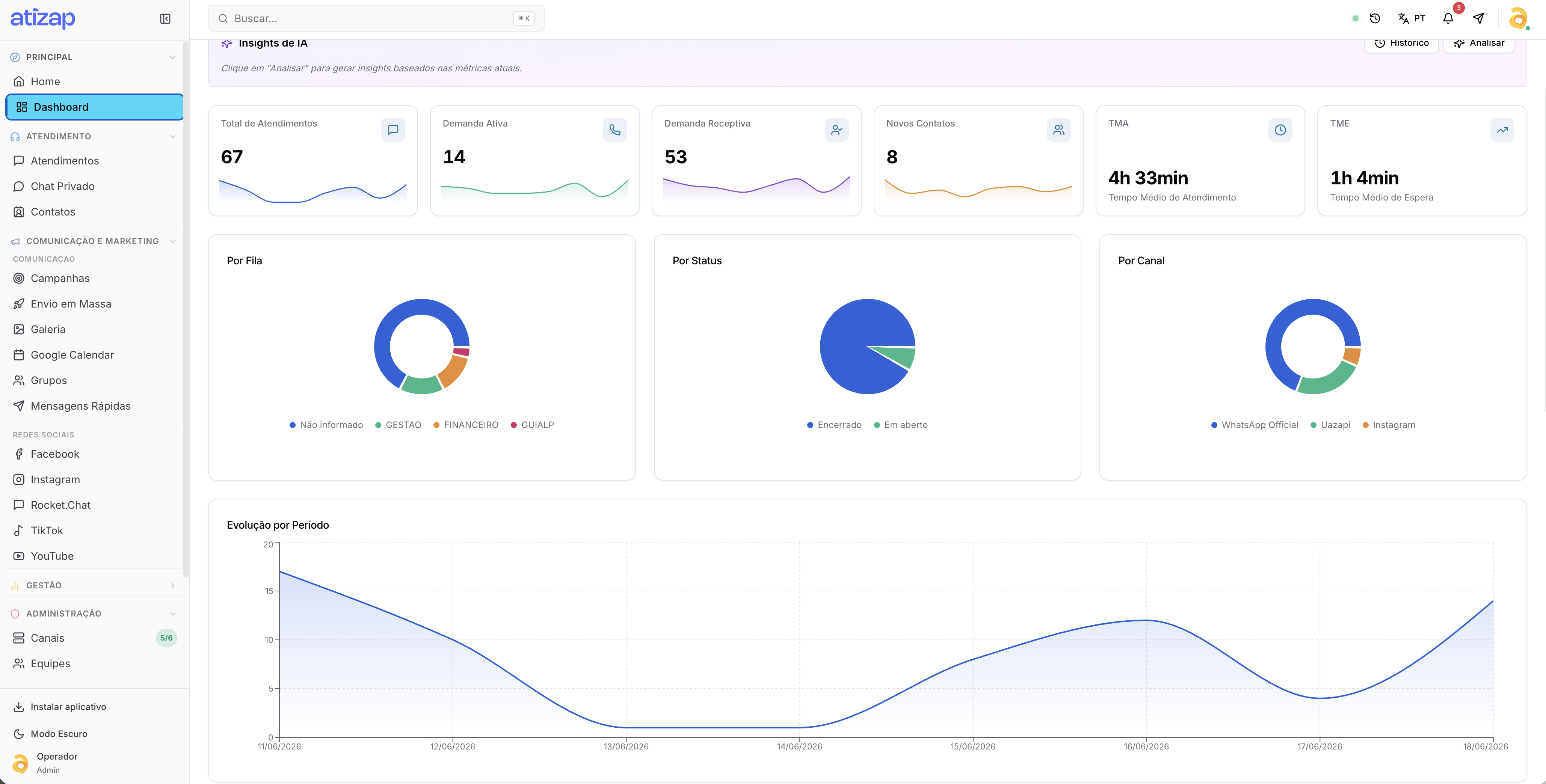Select Dashboard in the sidebar
1546x784 pixels.
pyautogui.click(x=94, y=107)
